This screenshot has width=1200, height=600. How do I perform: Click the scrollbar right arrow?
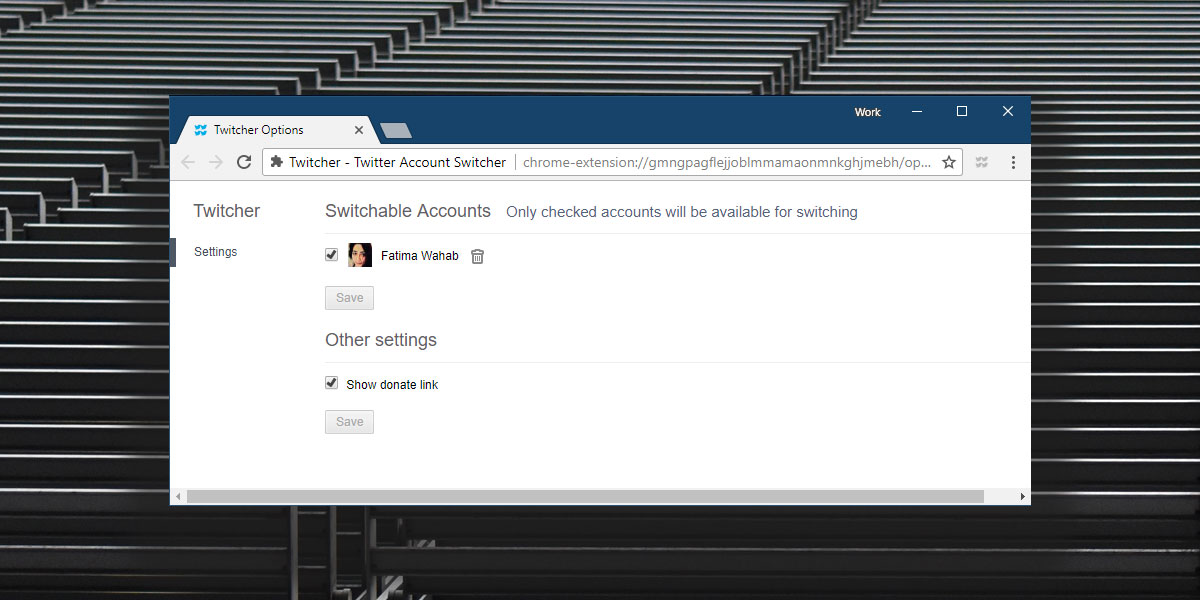pos(1022,497)
